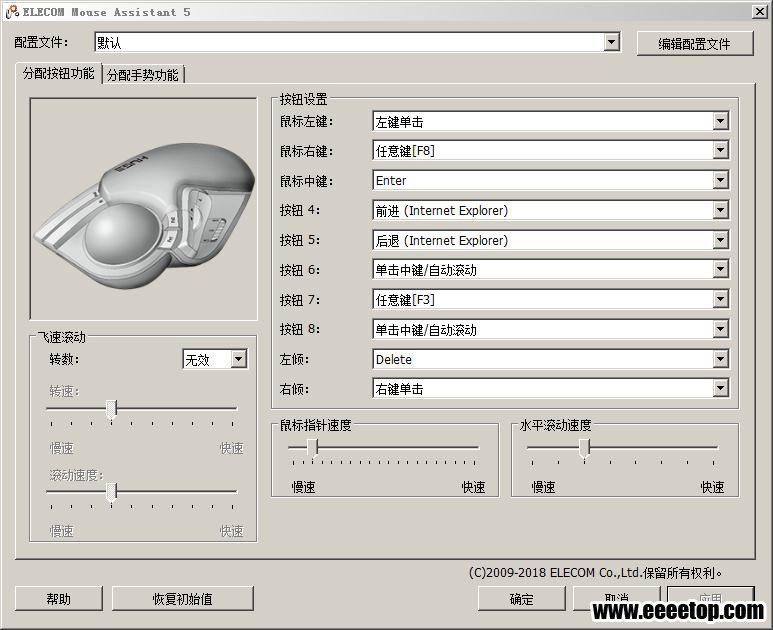The height and width of the screenshot is (630, 773).
Task: Click the 滚动速度 slider thumb
Action: (x=112, y=492)
